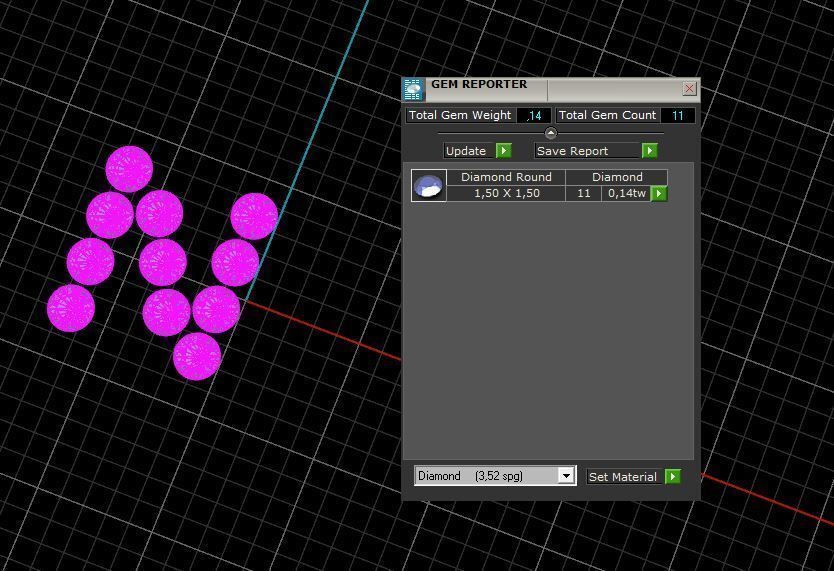Click the Update button label
The image size is (834, 571).
469,151
